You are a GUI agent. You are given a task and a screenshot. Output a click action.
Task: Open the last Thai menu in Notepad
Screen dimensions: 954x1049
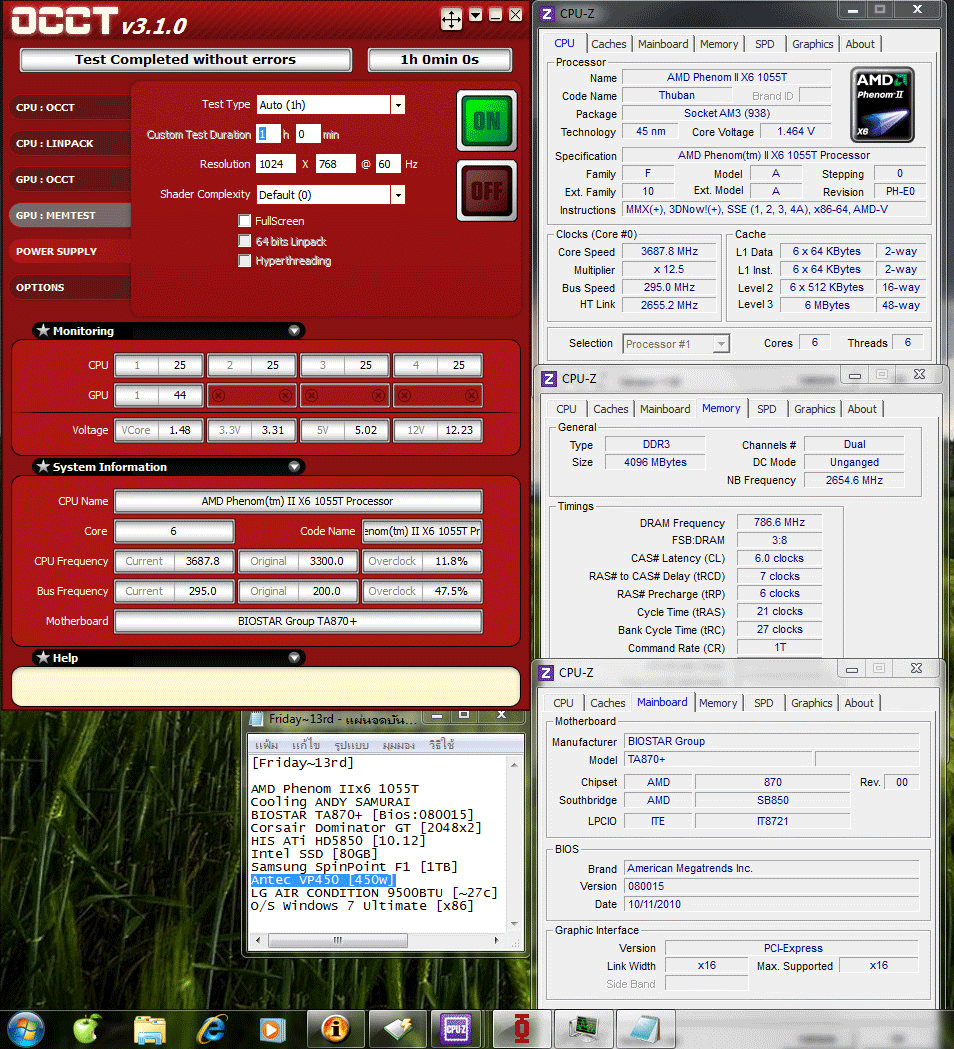pyautogui.click(x=442, y=745)
